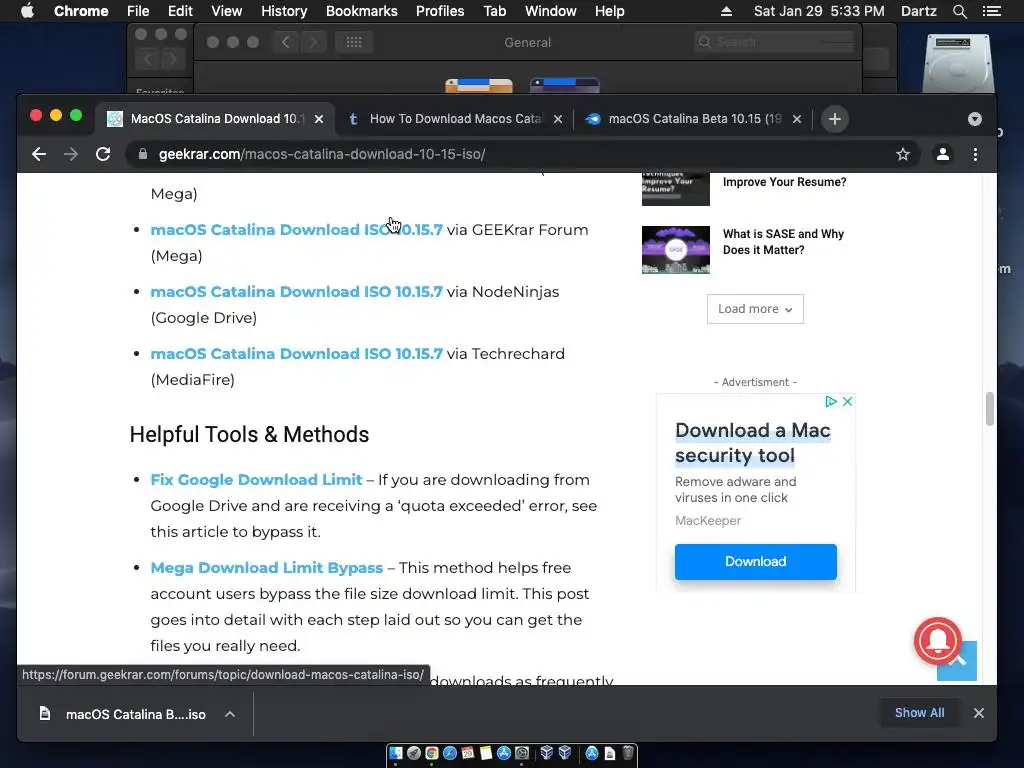The width and height of the screenshot is (1024, 768).
Task: View site info via the lock icon
Action: click(143, 154)
